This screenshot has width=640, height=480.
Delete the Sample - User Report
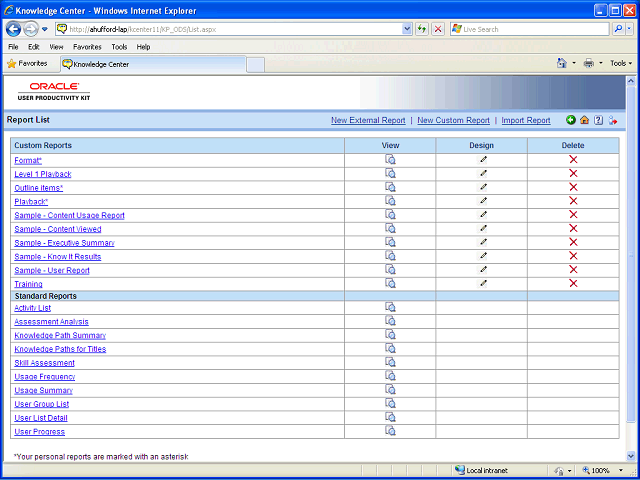(x=573, y=270)
